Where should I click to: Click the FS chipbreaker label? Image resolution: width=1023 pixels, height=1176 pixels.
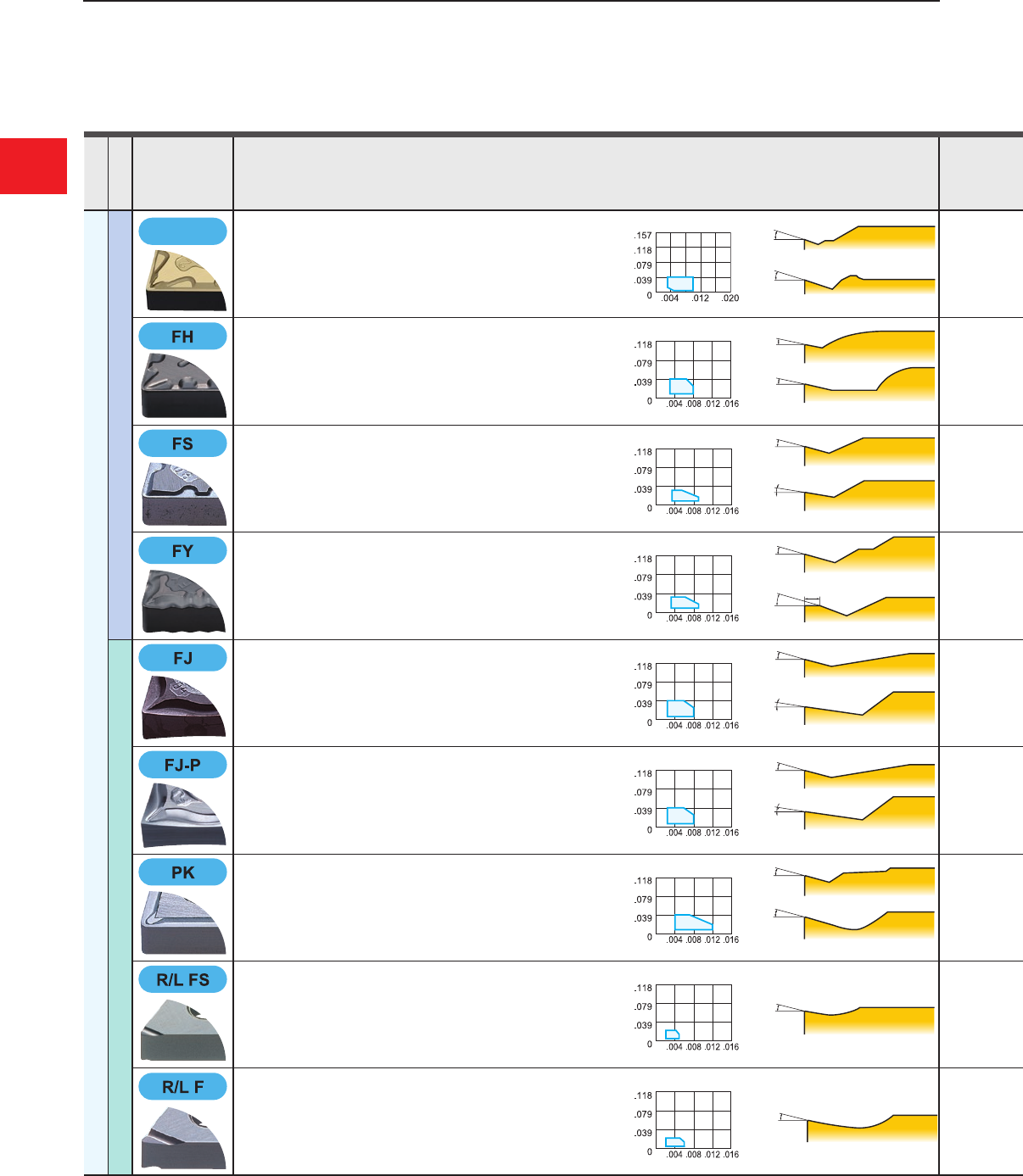coord(182,443)
